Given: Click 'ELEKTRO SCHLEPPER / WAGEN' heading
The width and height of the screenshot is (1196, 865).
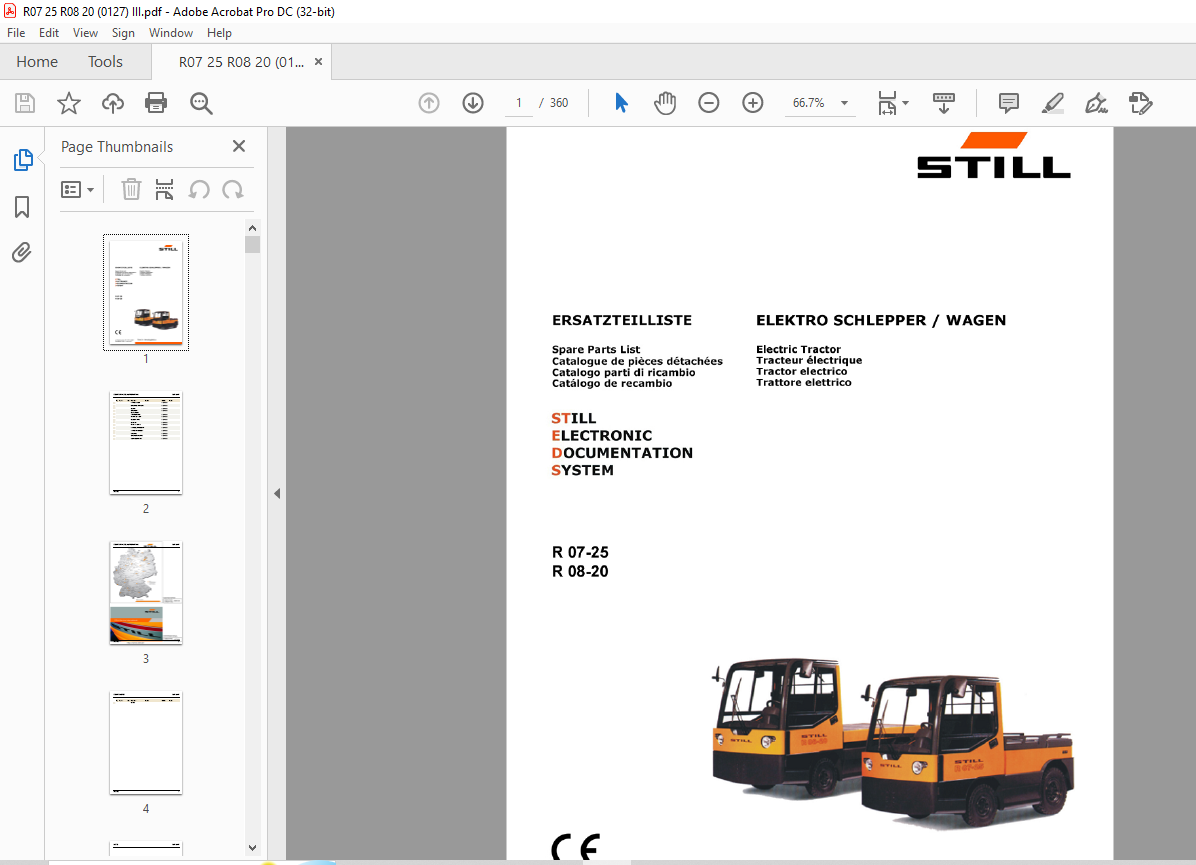Looking at the screenshot, I should (881, 320).
